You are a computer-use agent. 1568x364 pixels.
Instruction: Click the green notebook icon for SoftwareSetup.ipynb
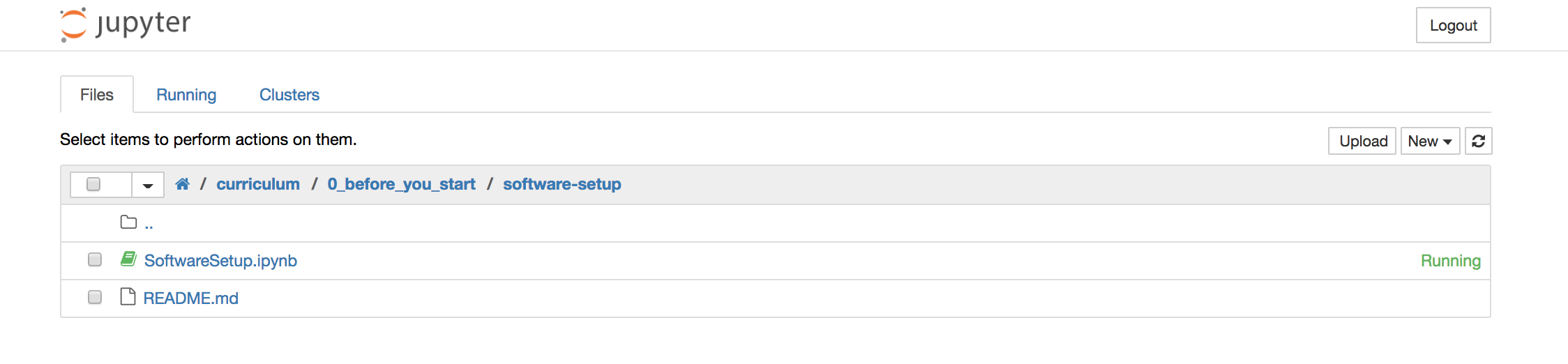[128, 259]
